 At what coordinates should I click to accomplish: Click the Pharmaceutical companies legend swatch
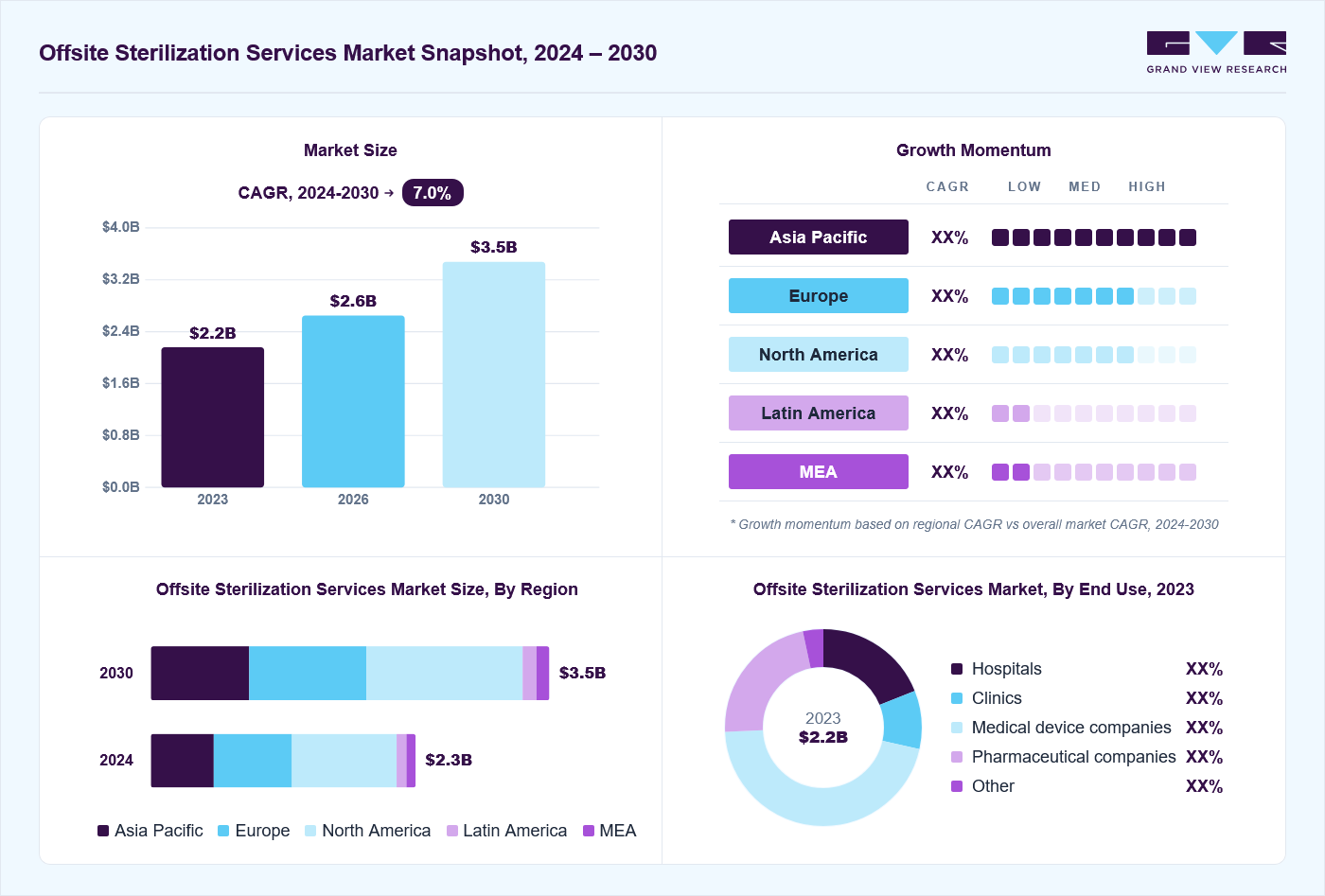[957, 757]
